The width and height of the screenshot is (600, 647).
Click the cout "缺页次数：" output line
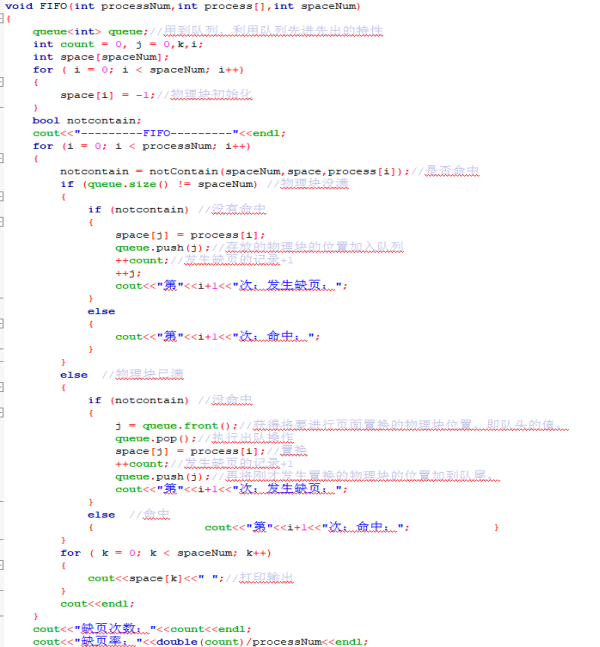142,629
